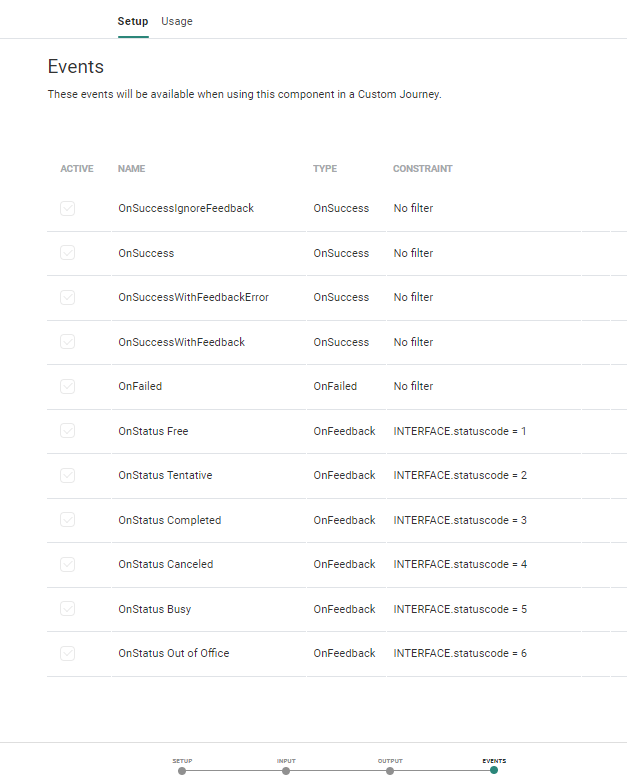Select the Setup tab

(x=132, y=21)
